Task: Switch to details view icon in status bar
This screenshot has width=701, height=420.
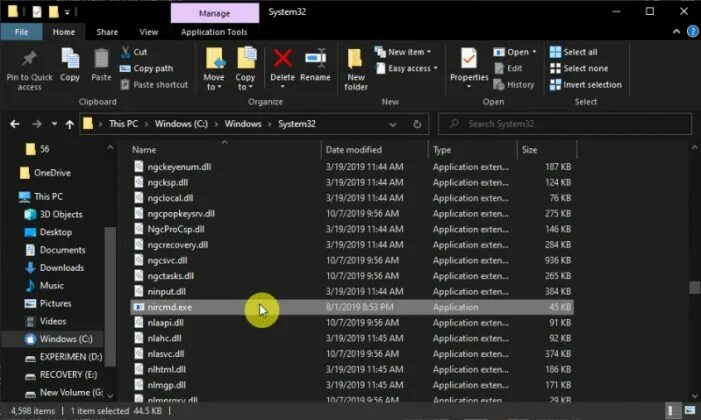Action: tap(671, 411)
